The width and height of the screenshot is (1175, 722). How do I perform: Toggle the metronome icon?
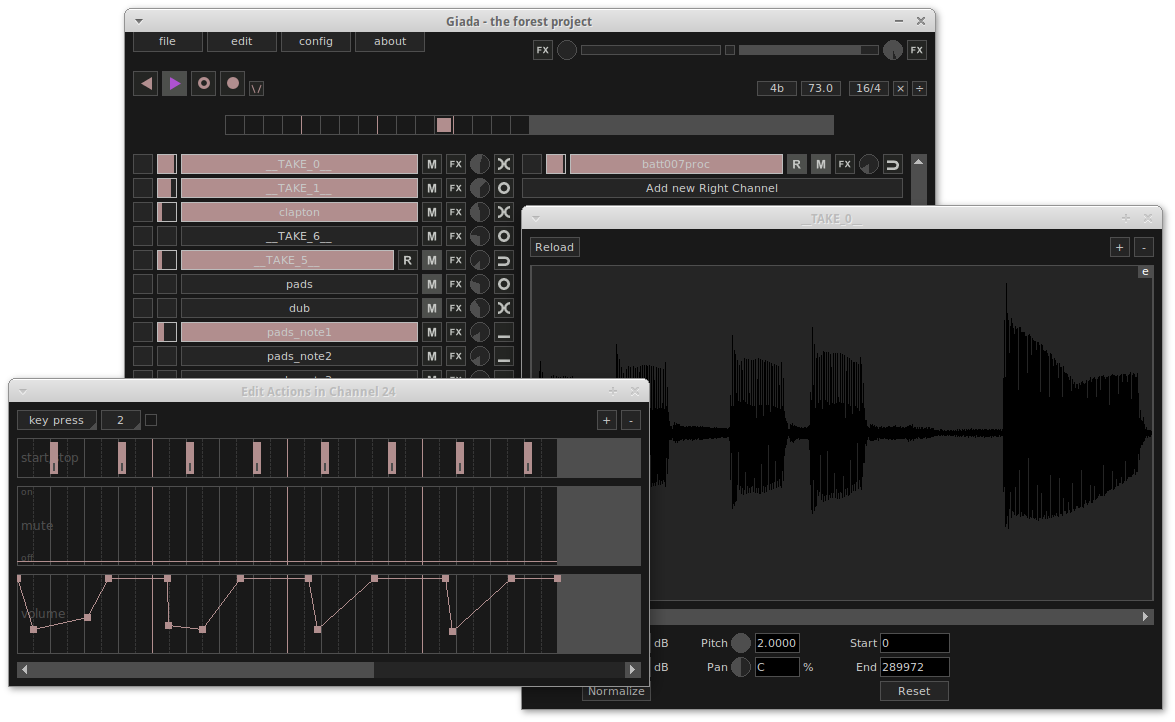(x=257, y=88)
